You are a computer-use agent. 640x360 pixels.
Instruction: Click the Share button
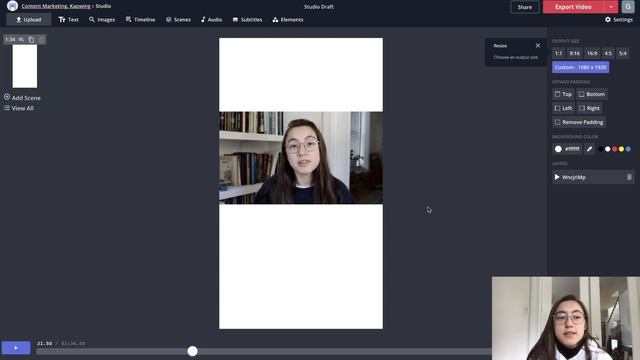tap(524, 7)
